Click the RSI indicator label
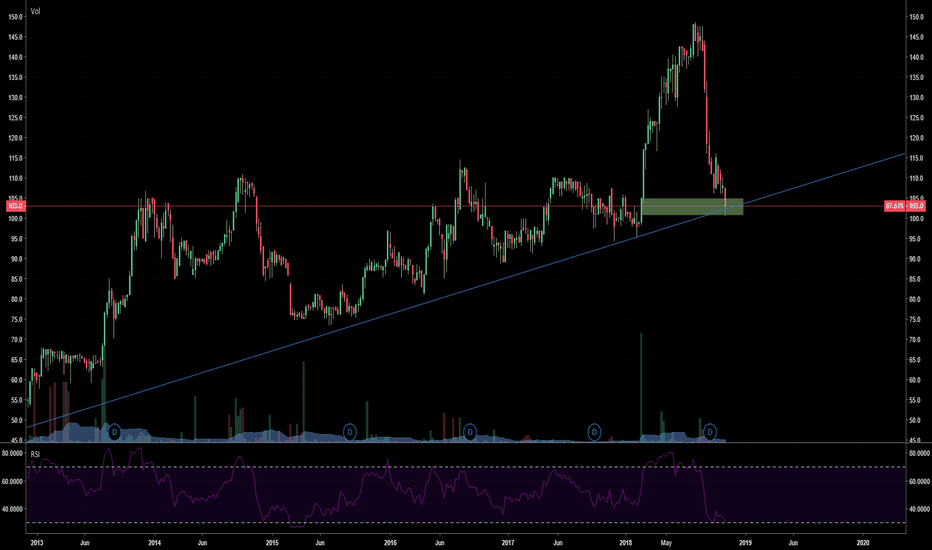 click(x=35, y=454)
